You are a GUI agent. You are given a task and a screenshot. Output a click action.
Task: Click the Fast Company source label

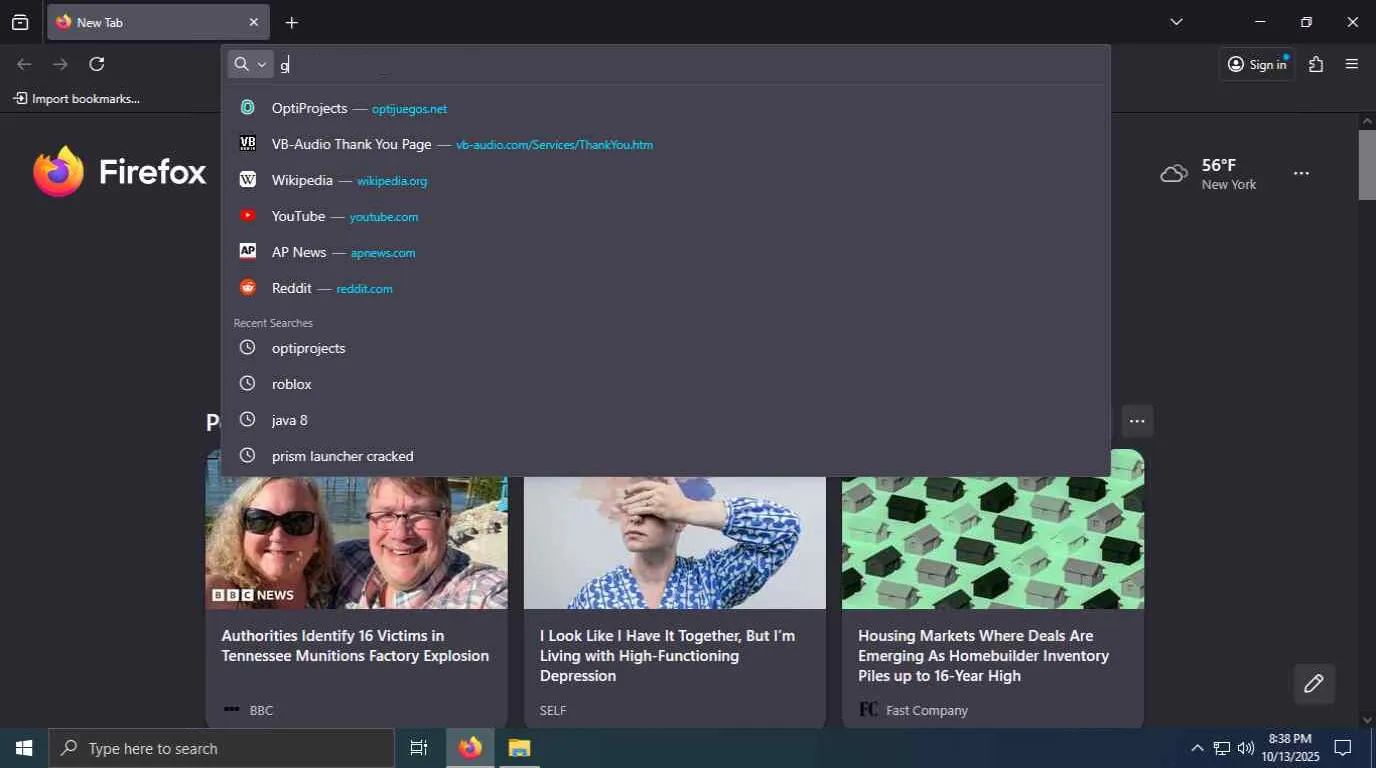pos(927,710)
